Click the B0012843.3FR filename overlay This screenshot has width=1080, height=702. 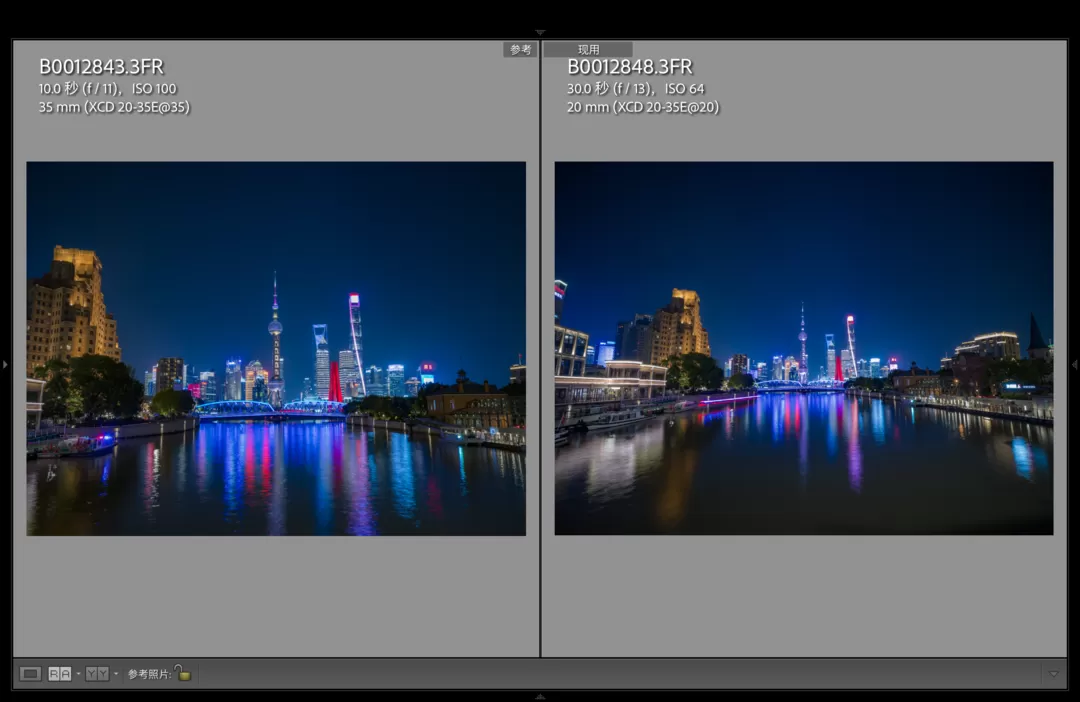click(101, 67)
